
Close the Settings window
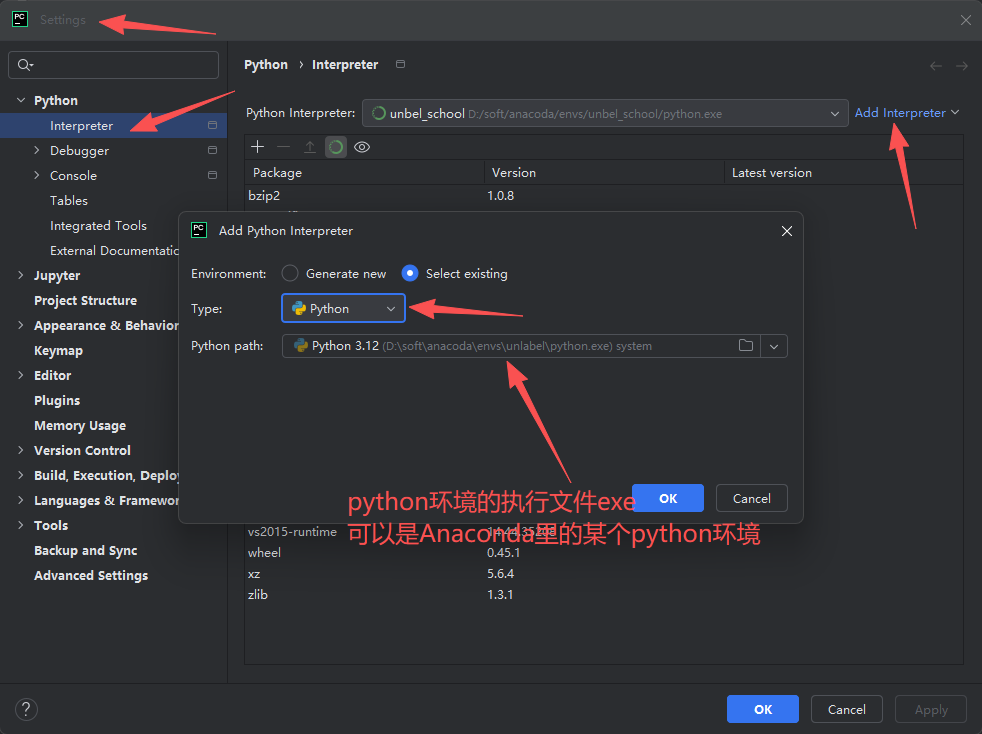click(966, 20)
